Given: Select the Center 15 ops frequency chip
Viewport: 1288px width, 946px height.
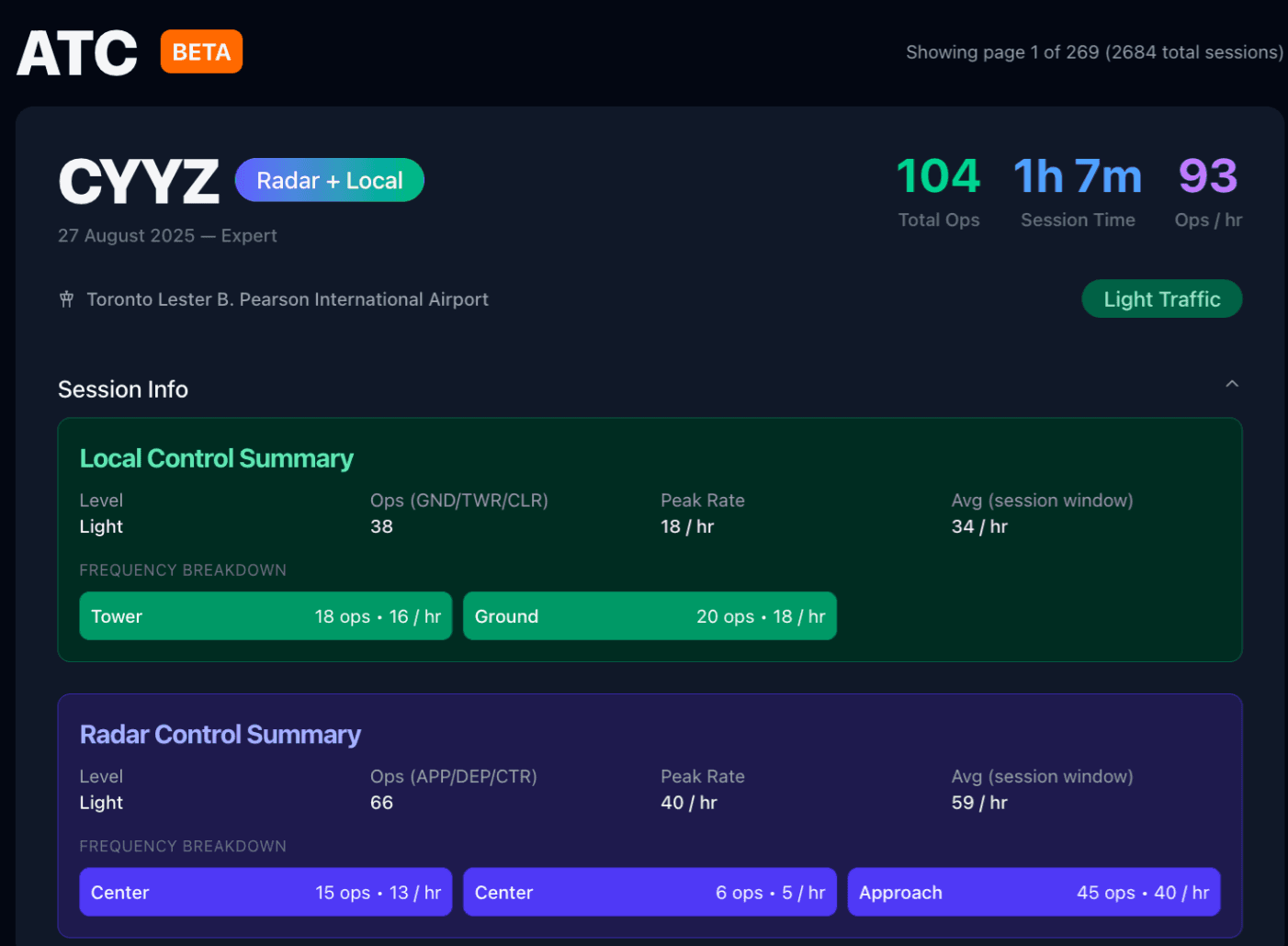Looking at the screenshot, I should (x=266, y=893).
